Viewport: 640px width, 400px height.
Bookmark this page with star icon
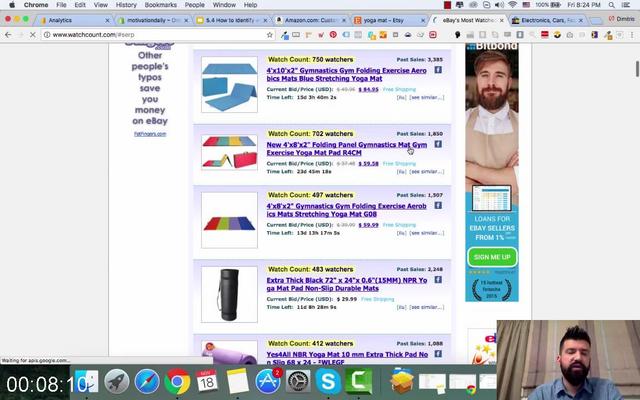coord(269,35)
